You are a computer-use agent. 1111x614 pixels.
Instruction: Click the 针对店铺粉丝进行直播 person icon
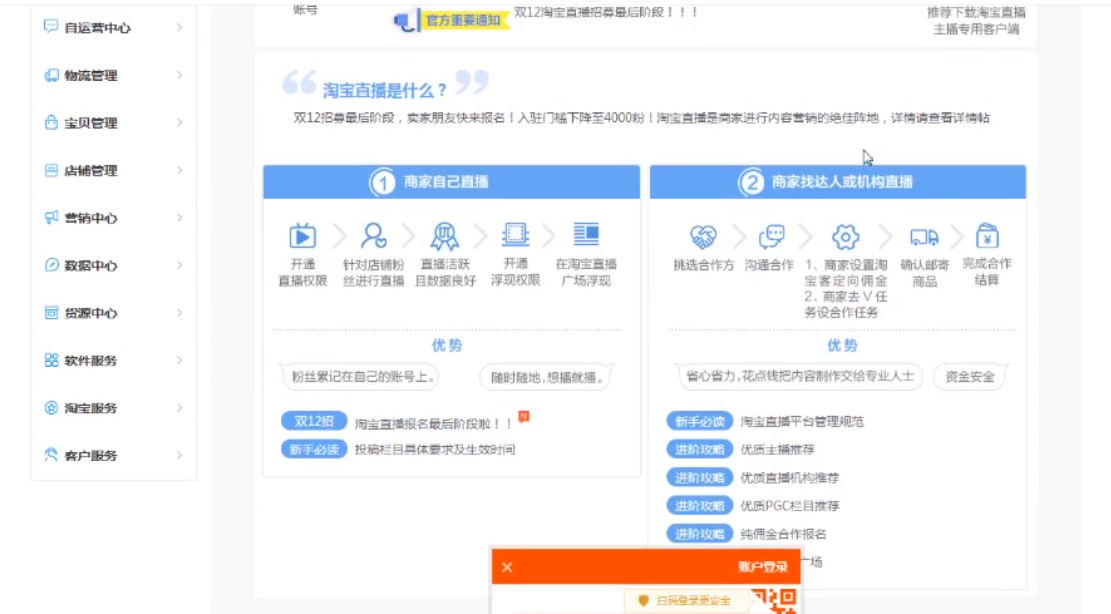click(x=374, y=236)
